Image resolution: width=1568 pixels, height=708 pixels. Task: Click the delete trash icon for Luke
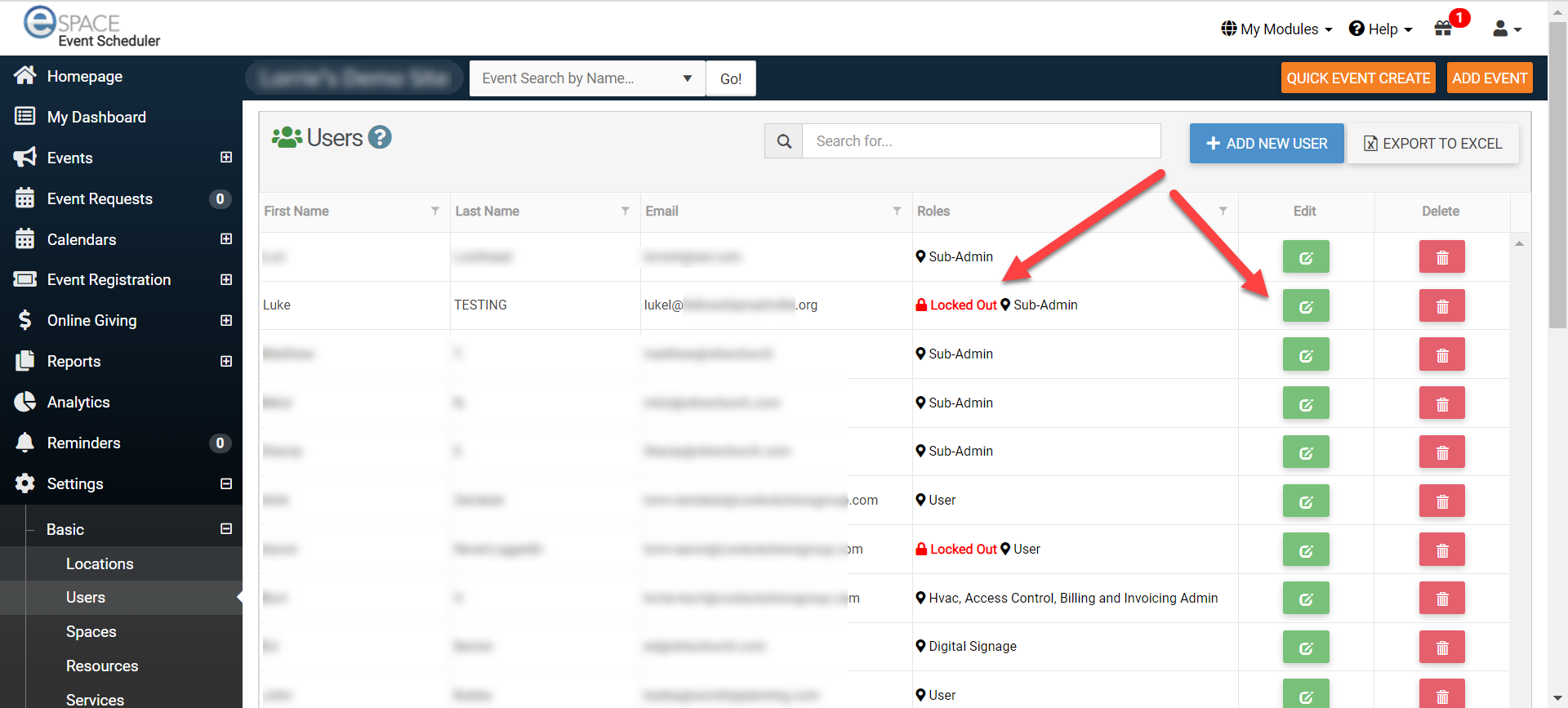1441,306
